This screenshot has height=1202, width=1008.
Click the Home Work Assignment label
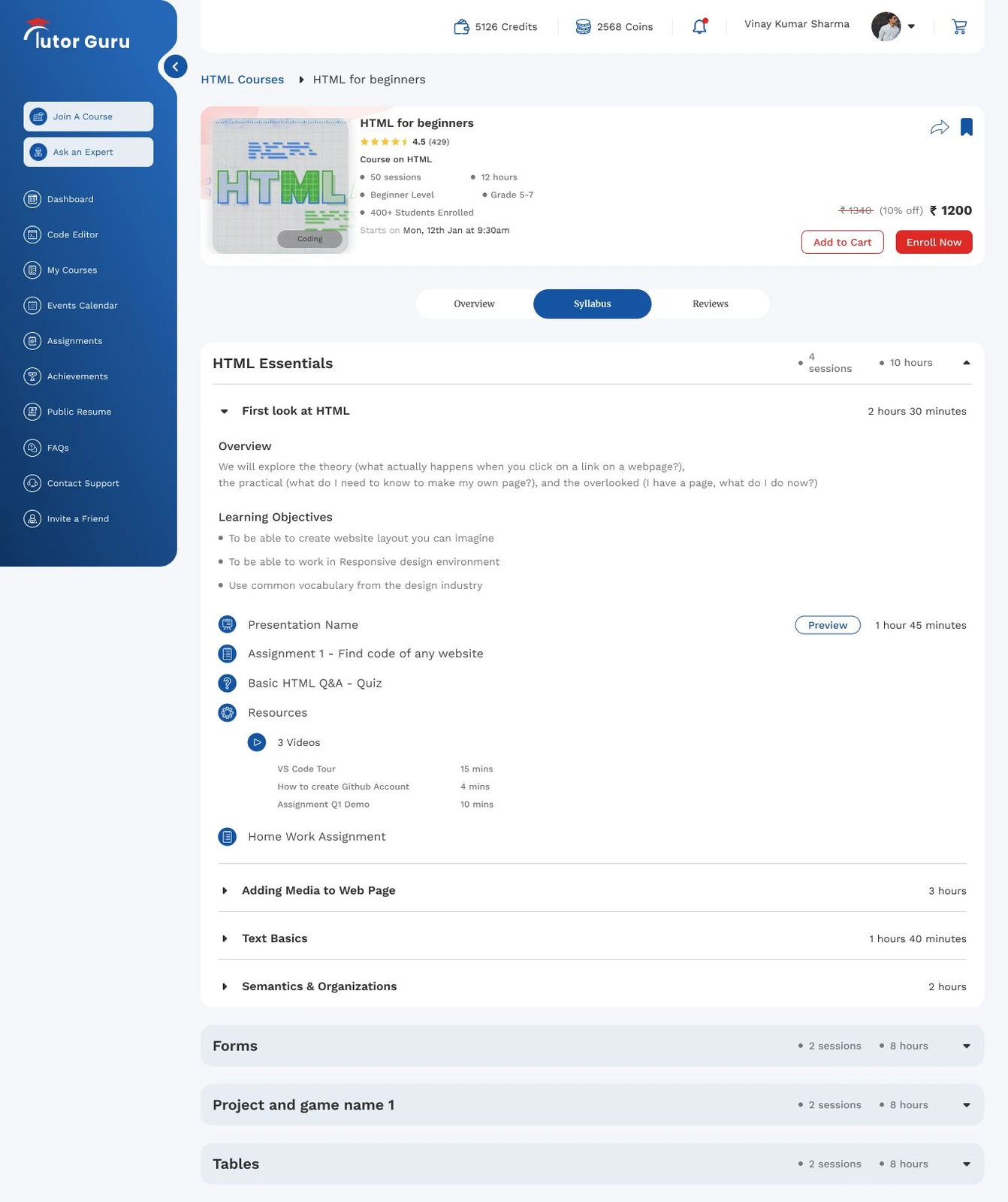[x=317, y=837]
